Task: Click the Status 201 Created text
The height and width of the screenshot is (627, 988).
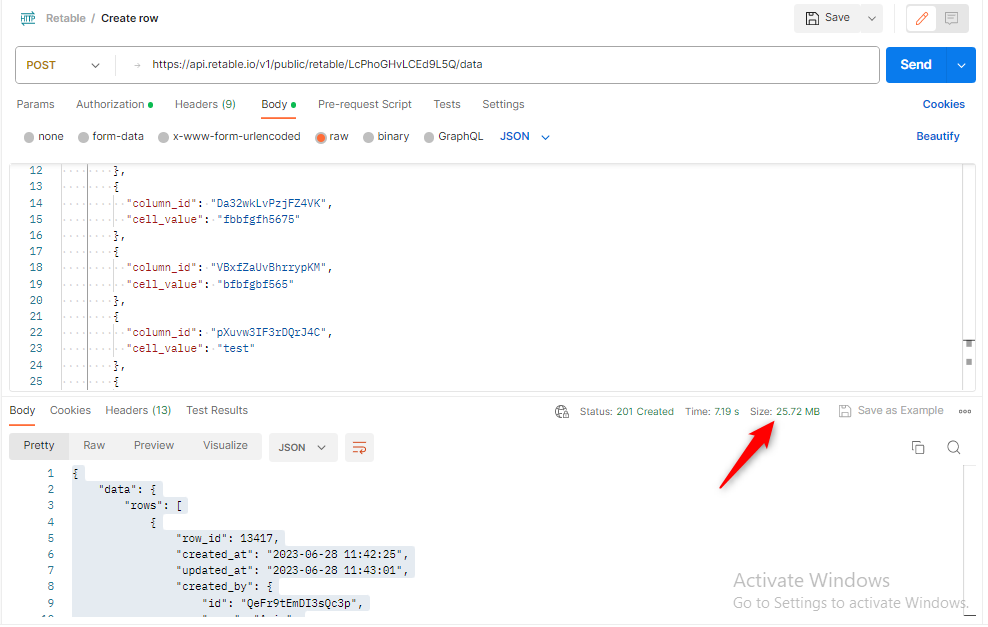Action: [626, 411]
